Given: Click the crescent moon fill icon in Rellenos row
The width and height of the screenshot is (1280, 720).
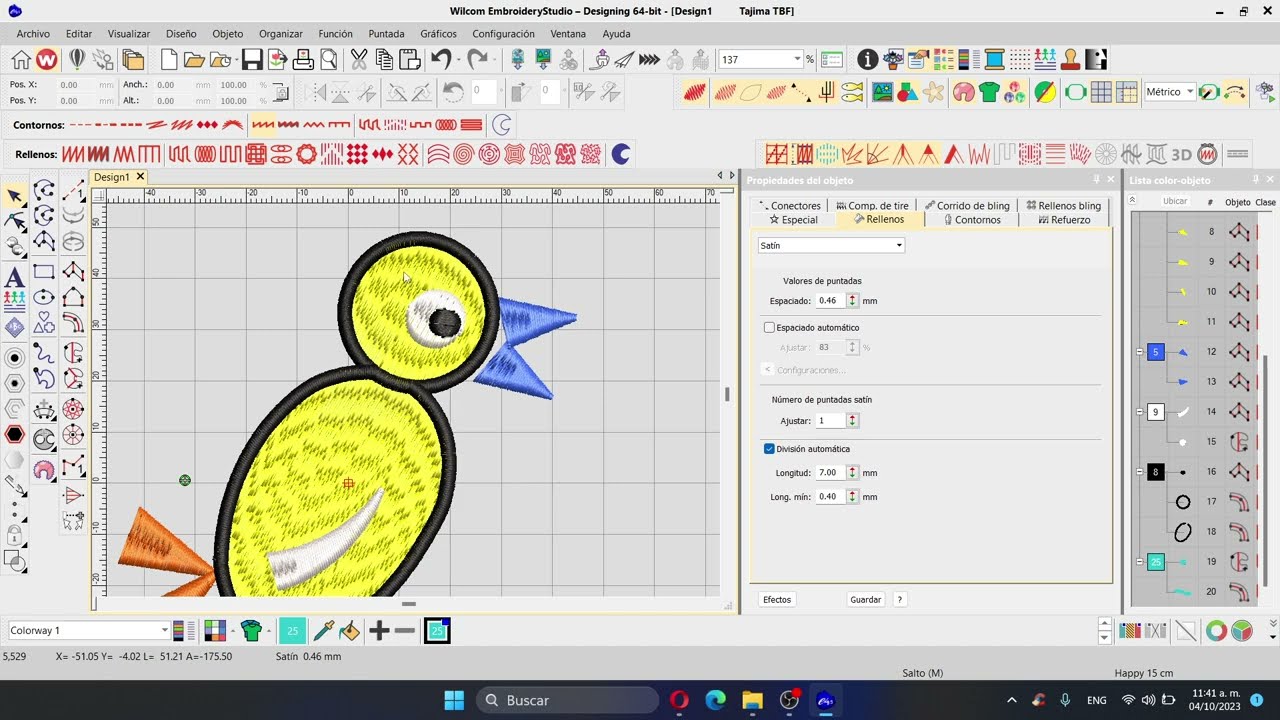Looking at the screenshot, I should [x=621, y=154].
